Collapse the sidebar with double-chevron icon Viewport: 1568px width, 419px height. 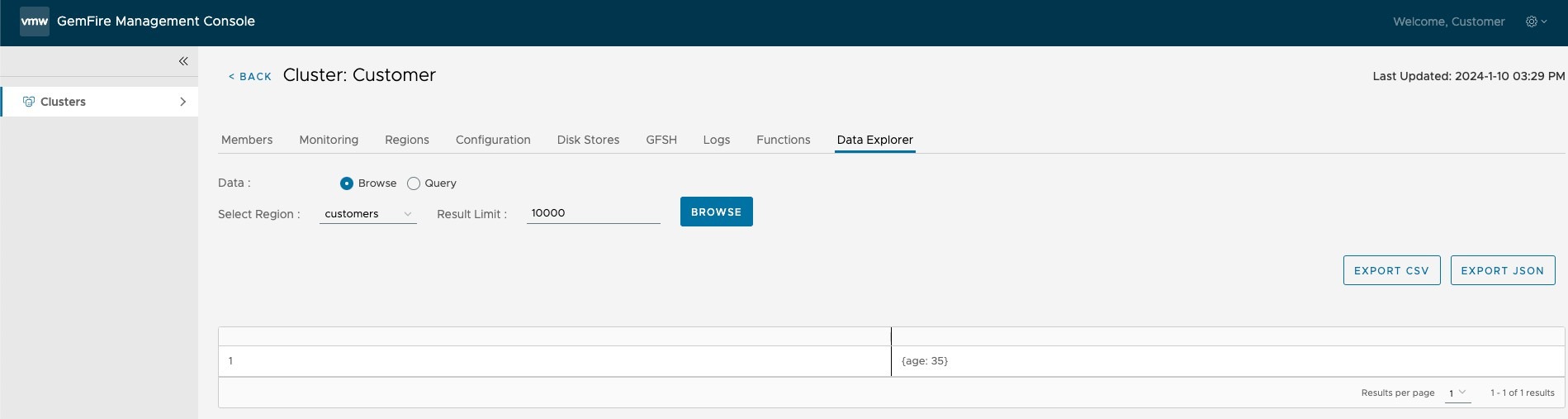coord(183,61)
